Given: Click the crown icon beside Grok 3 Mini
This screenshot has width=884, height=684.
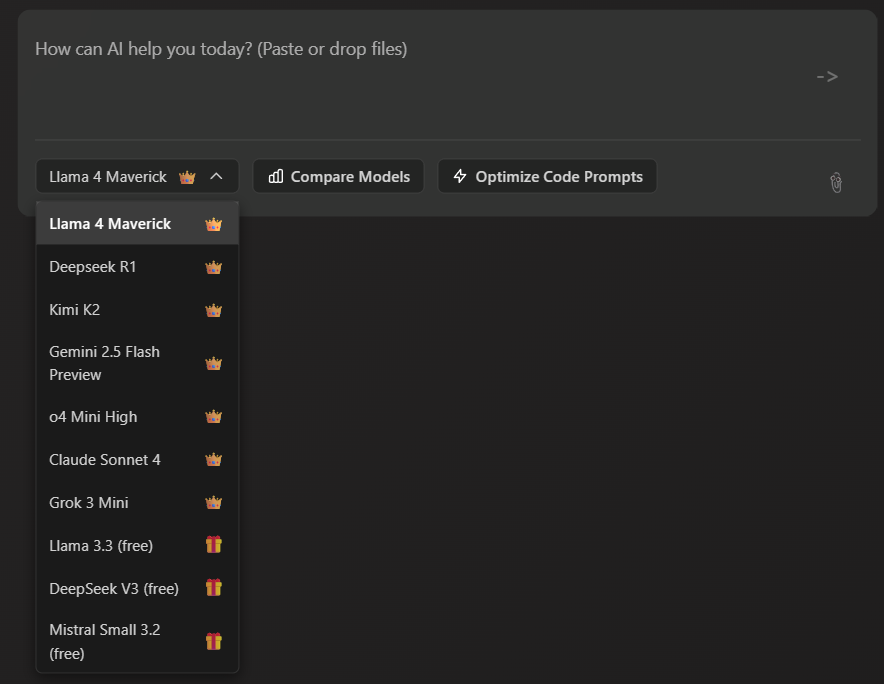Looking at the screenshot, I should coord(214,502).
